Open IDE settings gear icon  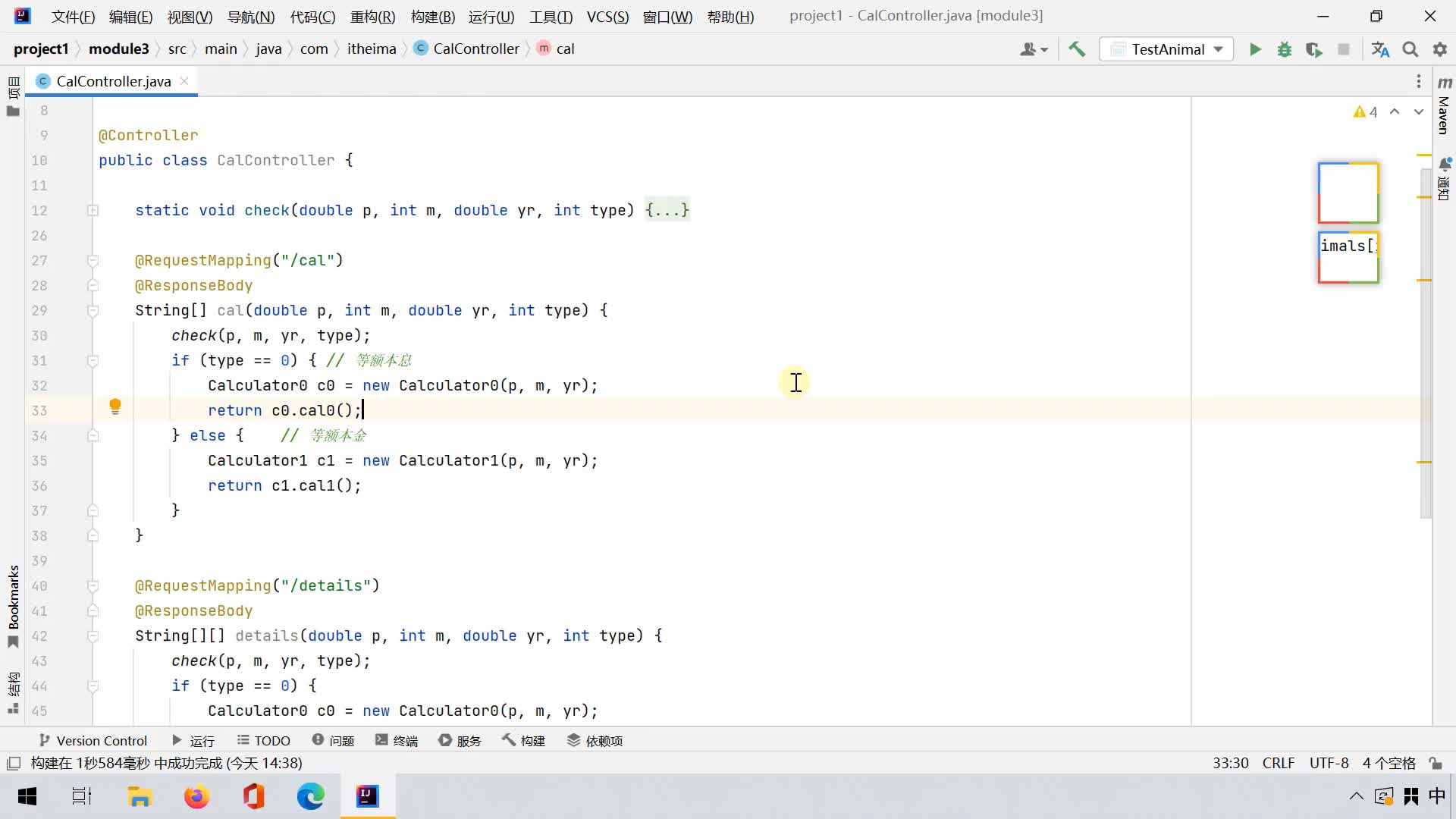coord(1440,49)
